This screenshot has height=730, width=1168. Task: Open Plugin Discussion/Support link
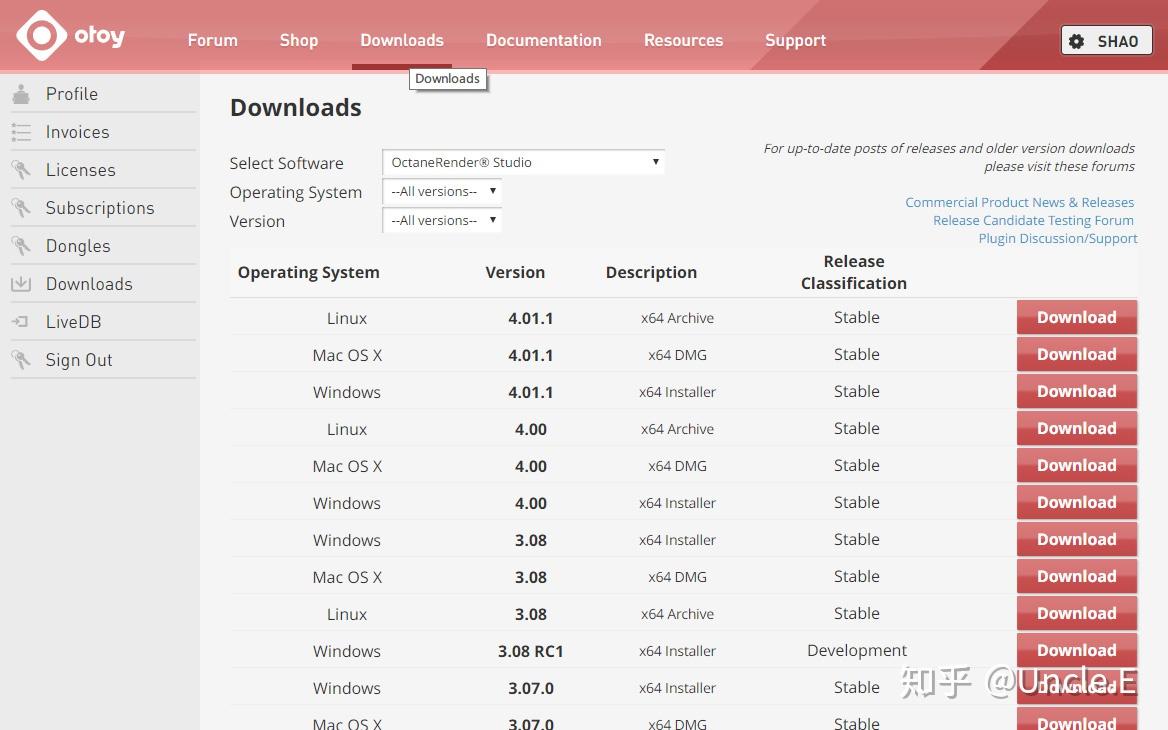(x=1058, y=238)
